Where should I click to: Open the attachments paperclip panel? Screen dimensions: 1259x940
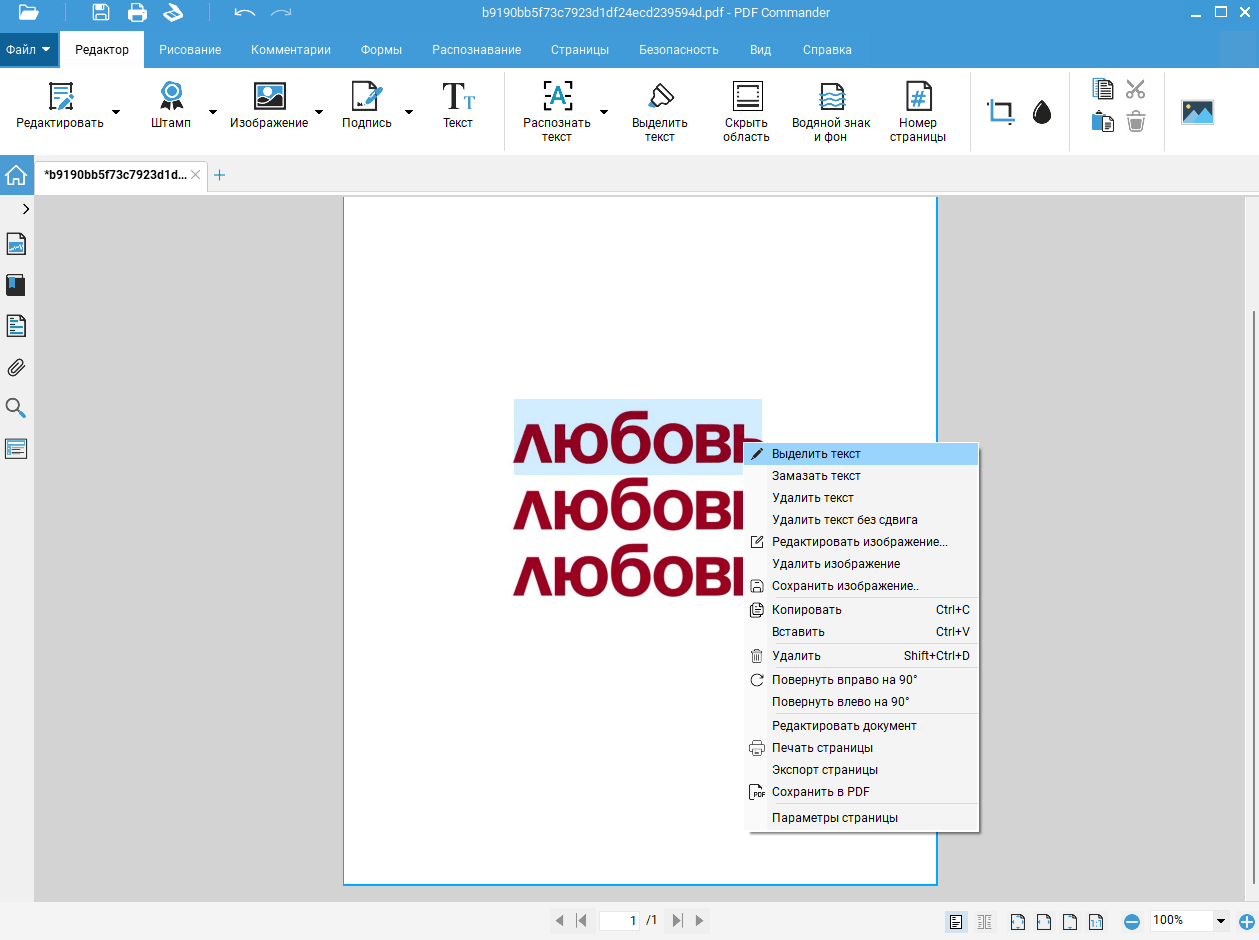tap(16, 367)
